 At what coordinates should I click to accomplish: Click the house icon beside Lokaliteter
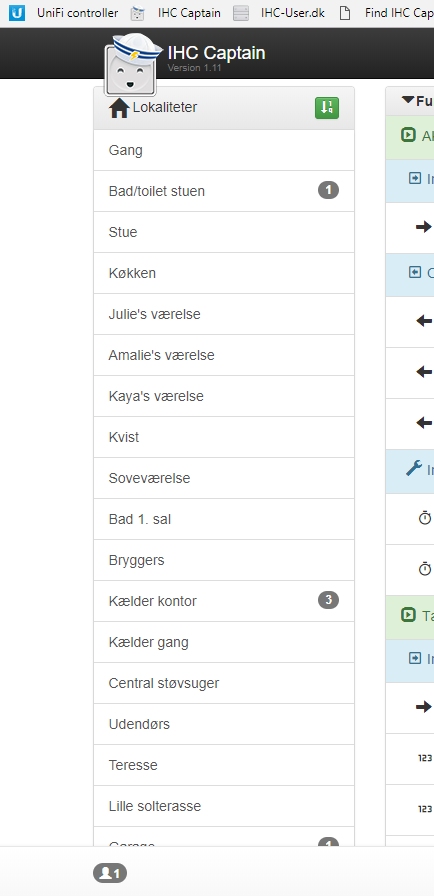click(x=119, y=108)
